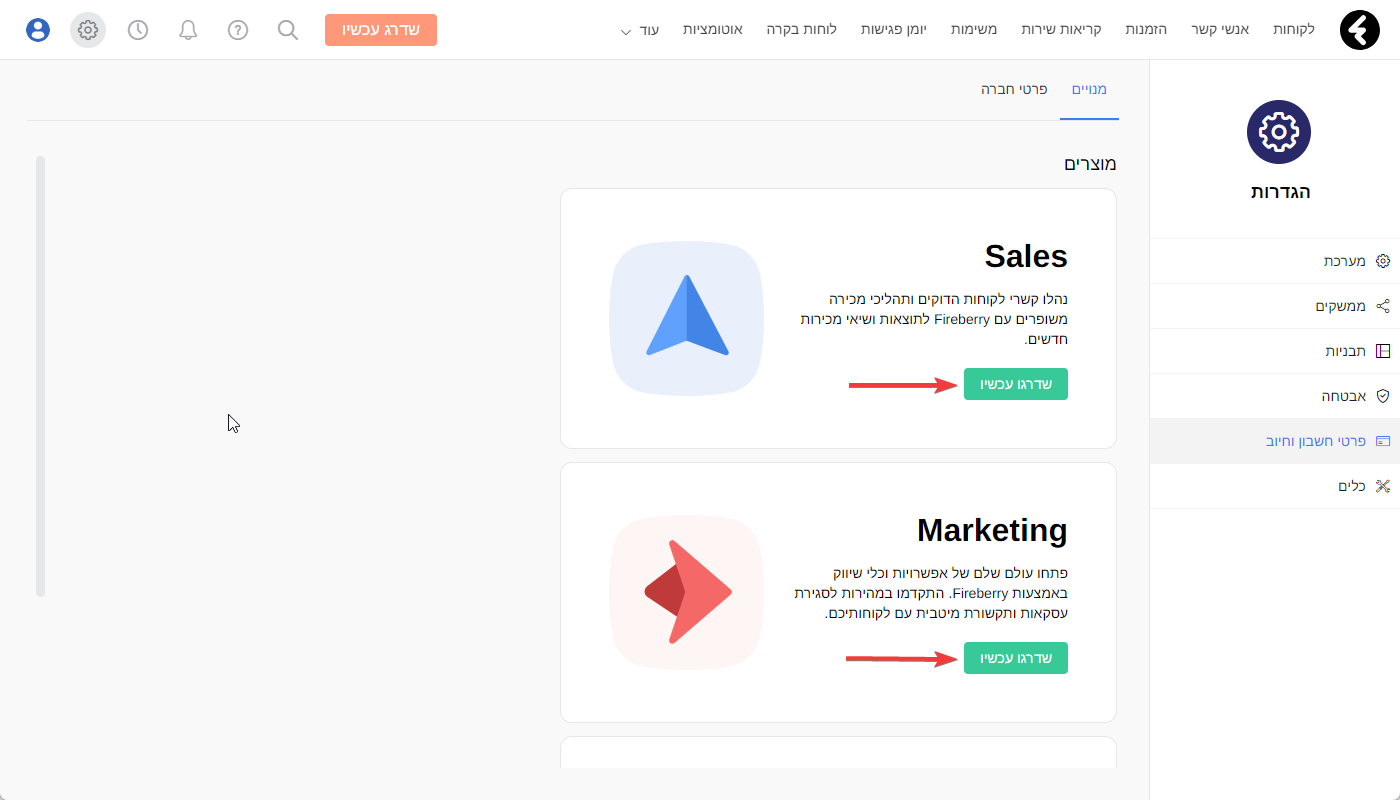Switch to the מנויים tab

click(1089, 89)
